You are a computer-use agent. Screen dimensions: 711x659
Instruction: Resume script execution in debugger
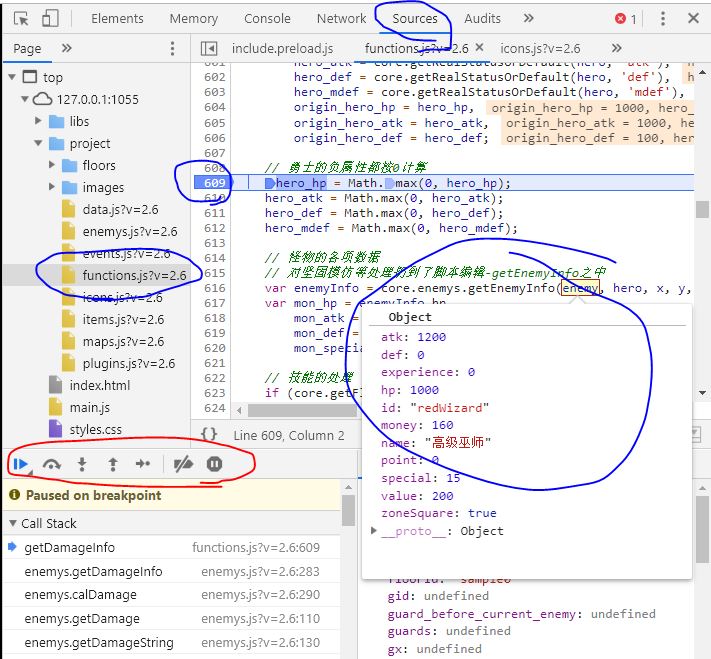tap(20, 464)
